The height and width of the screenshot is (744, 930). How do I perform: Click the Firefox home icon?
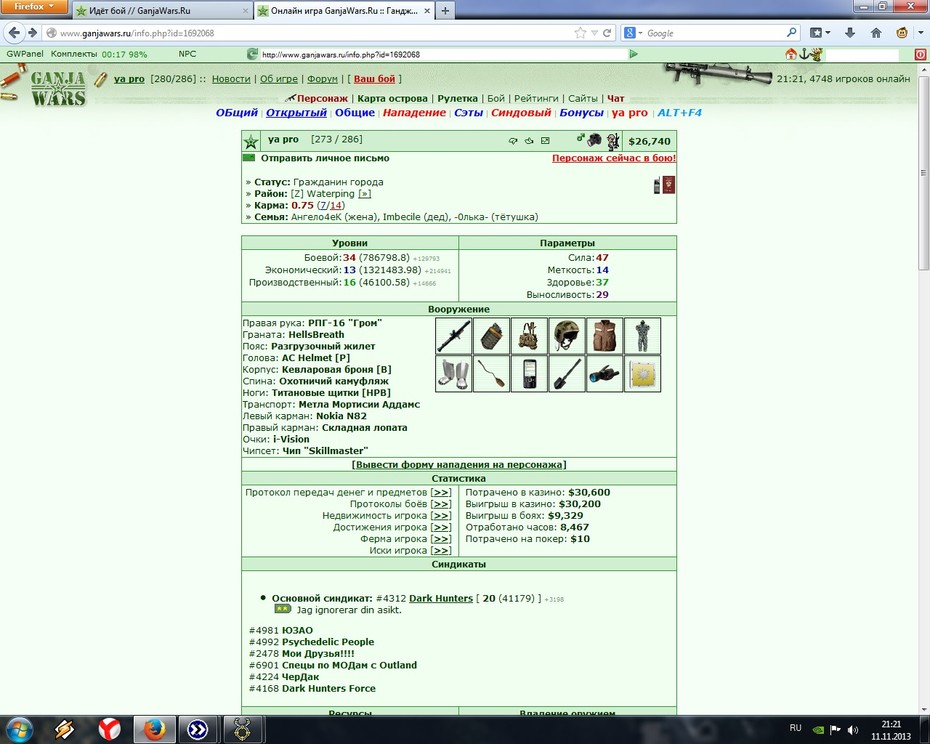(x=875, y=33)
